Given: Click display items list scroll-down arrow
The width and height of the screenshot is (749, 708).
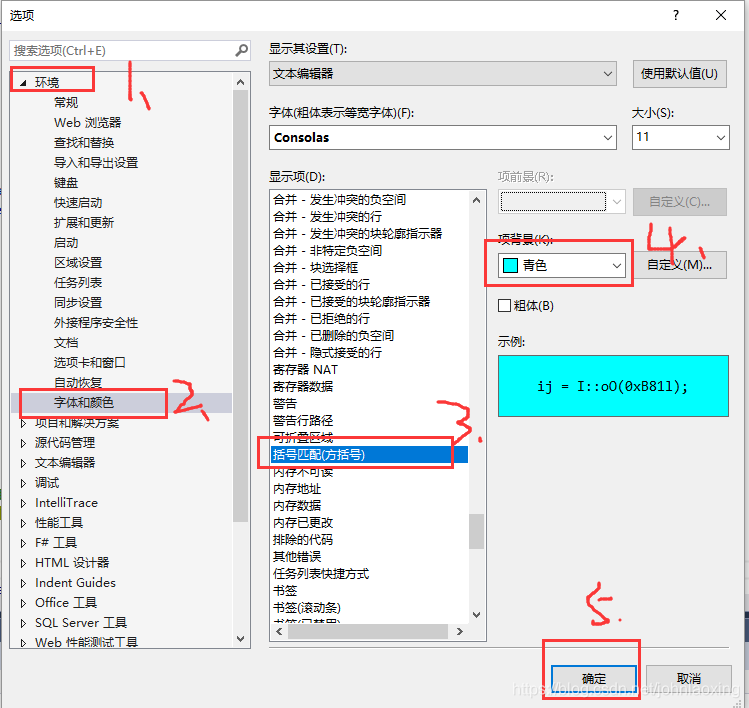Looking at the screenshot, I should click(476, 615).
